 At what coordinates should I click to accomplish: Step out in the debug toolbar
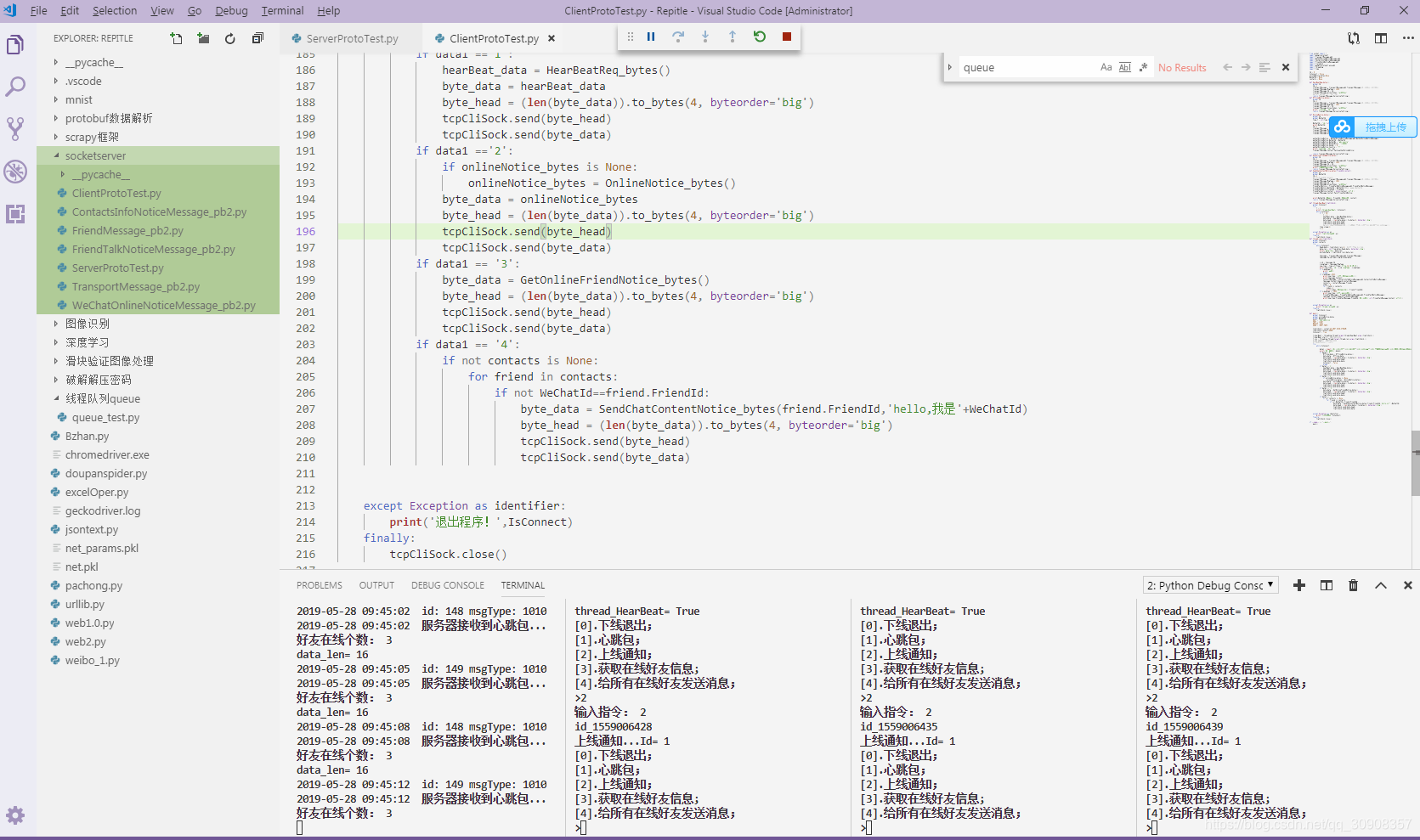tap(733, 37)
